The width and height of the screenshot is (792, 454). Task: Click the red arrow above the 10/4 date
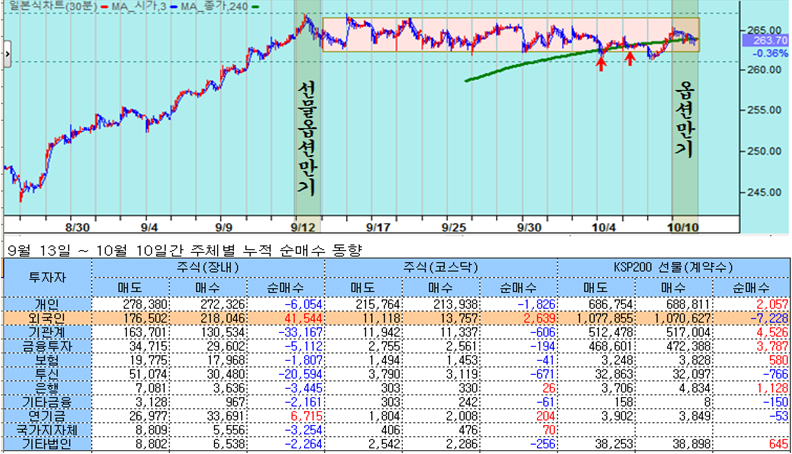601,63
